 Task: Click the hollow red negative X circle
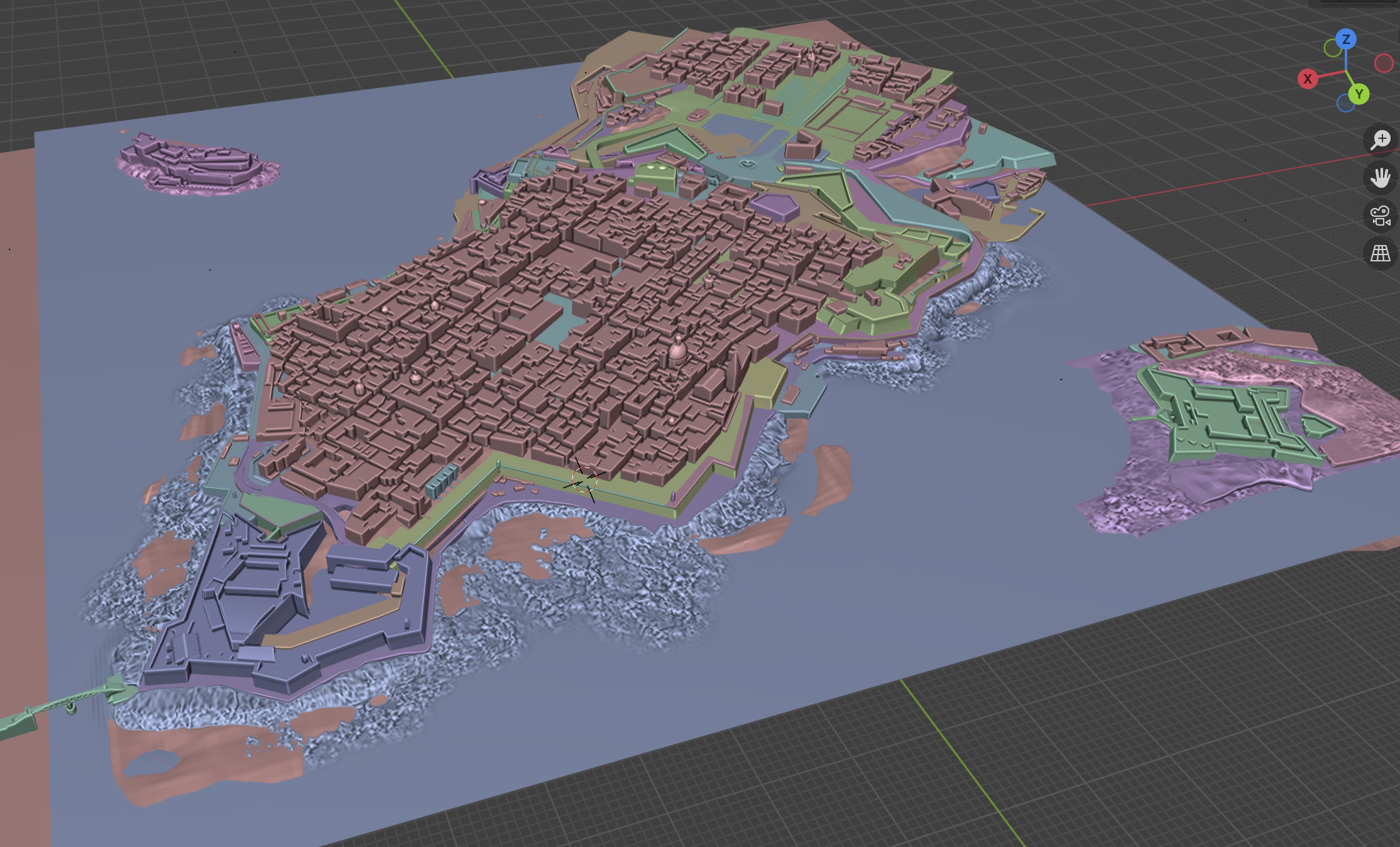point(1384,63)
